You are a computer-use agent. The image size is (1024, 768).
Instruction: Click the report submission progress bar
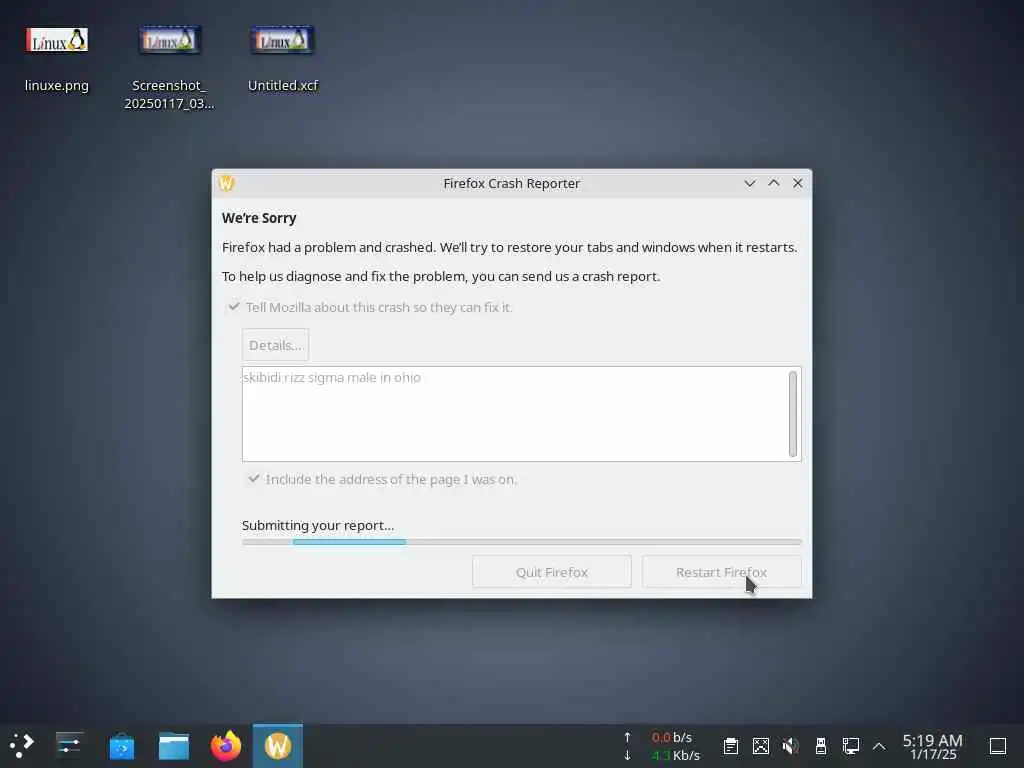(x=521, y=542)
